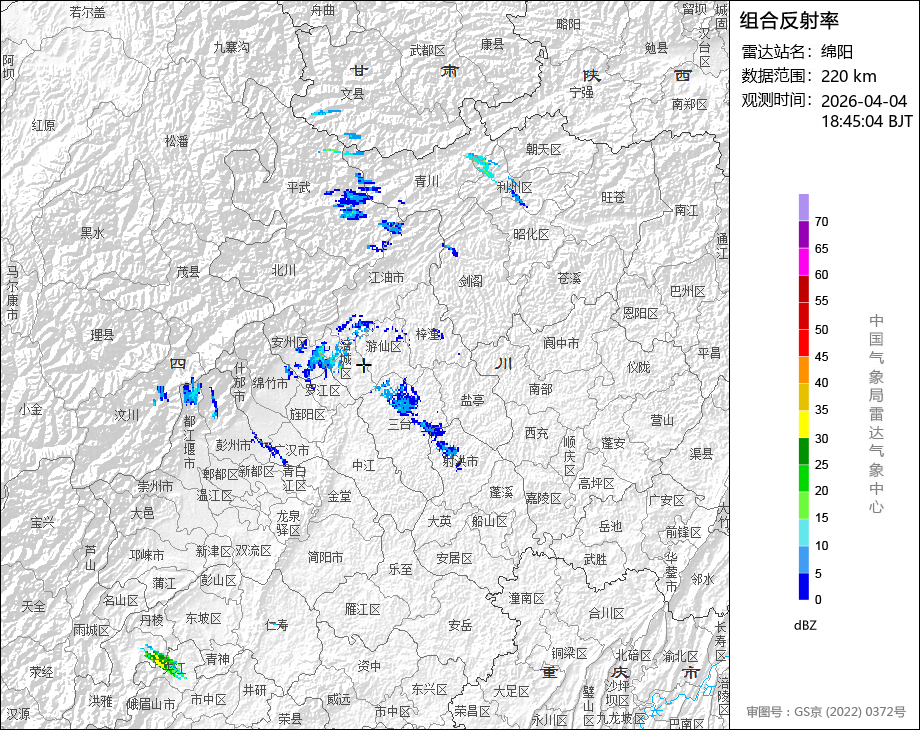Click the 北川 county label
Screen dimensions: 920x730
coord(284,270)
